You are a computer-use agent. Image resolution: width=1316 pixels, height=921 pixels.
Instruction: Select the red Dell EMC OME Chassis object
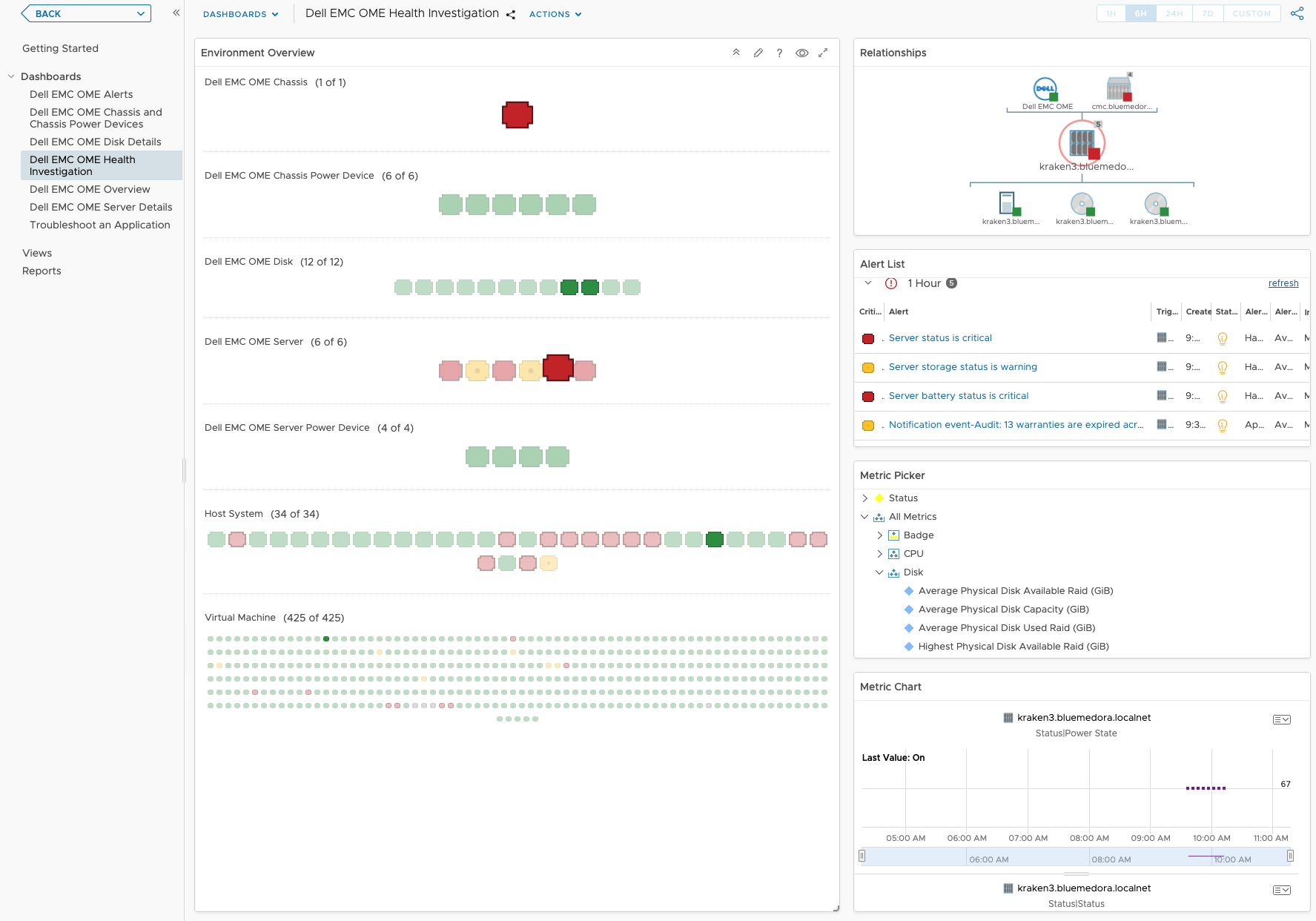coord(518,115)
